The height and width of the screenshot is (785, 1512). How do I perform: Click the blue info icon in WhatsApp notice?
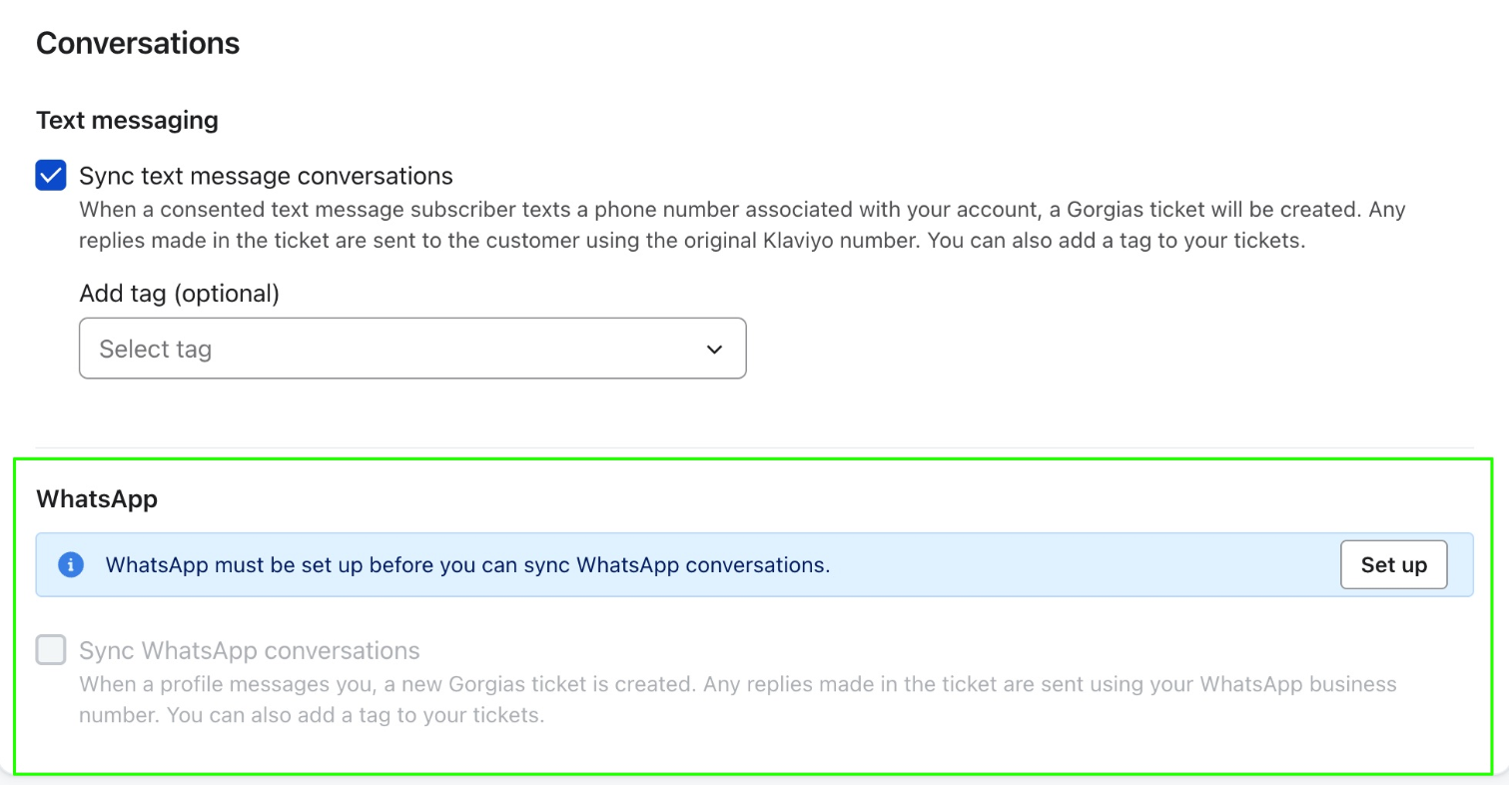click(71, 565)
